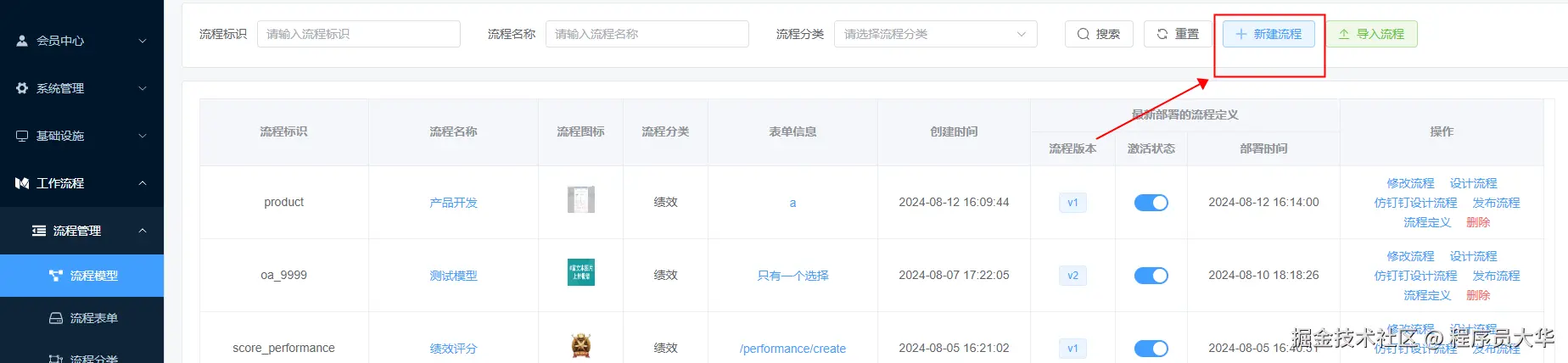Viewport: 1568px width, 363px height.
Task: Click version tag v2 in oa_9999 row
Action: [1073, 276]
